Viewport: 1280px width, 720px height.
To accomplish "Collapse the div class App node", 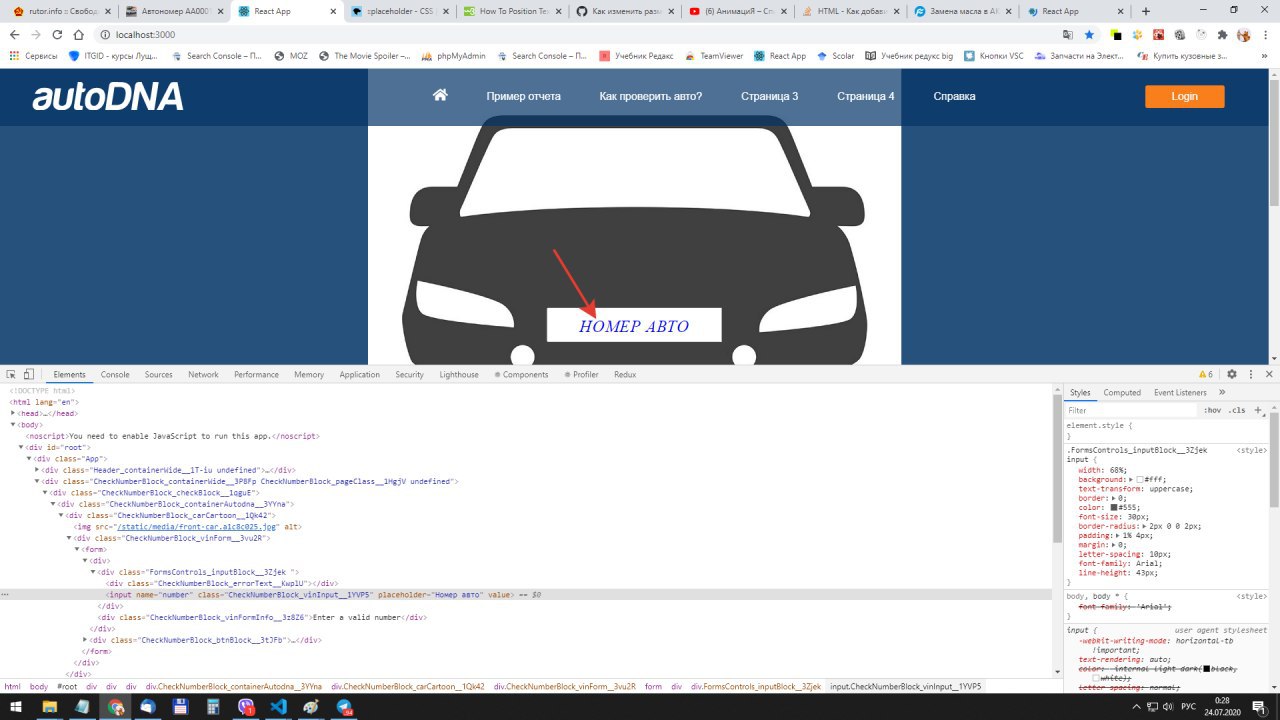I will click(29, 458).
